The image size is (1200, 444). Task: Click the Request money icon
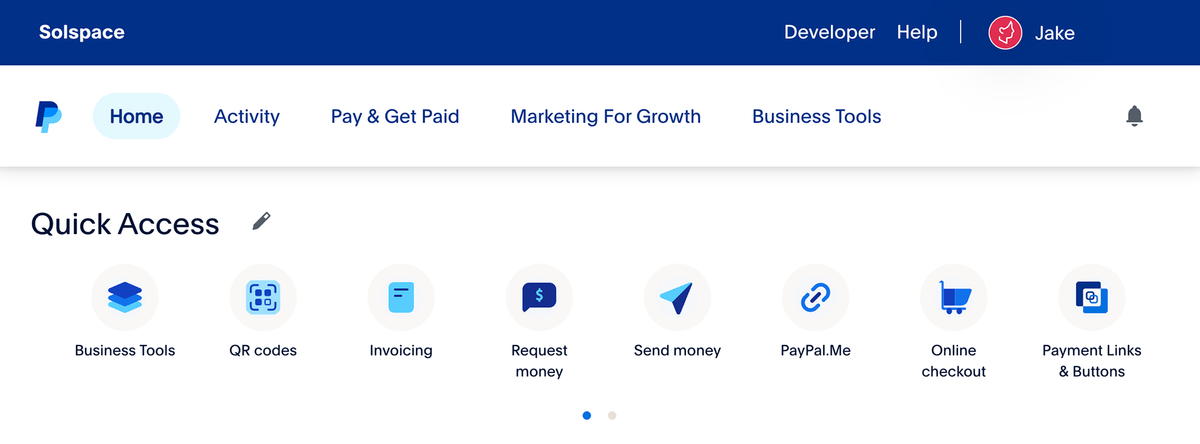coord(539,297)
